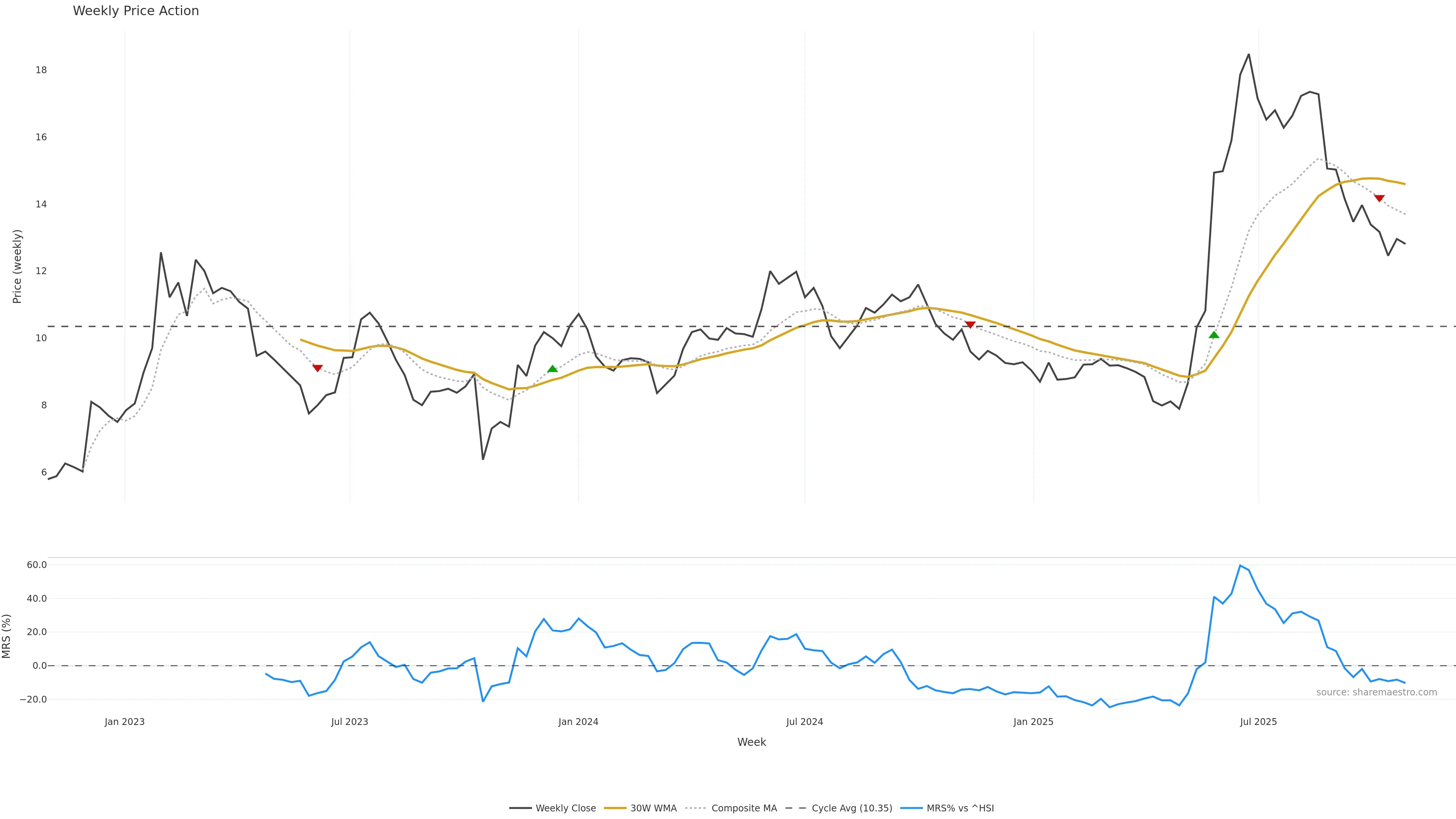Click the sharemaestro.com source text

tap(1376, 692)
